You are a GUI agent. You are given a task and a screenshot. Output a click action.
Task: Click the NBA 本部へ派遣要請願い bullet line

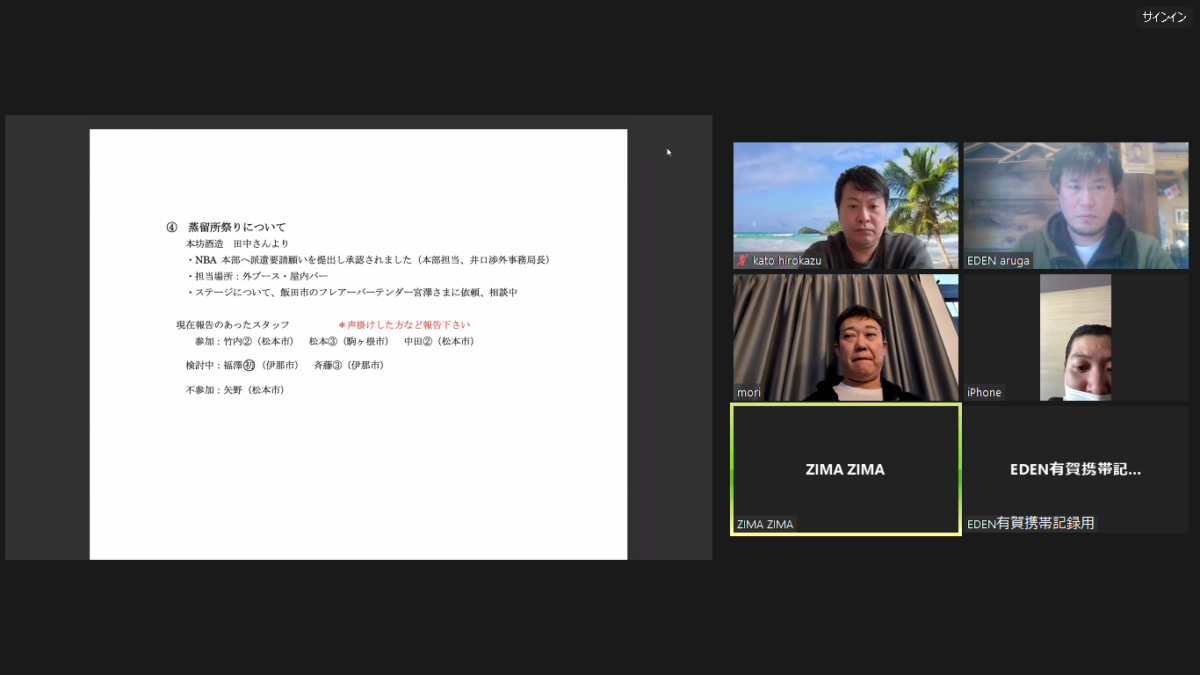[x=370, y=260]
